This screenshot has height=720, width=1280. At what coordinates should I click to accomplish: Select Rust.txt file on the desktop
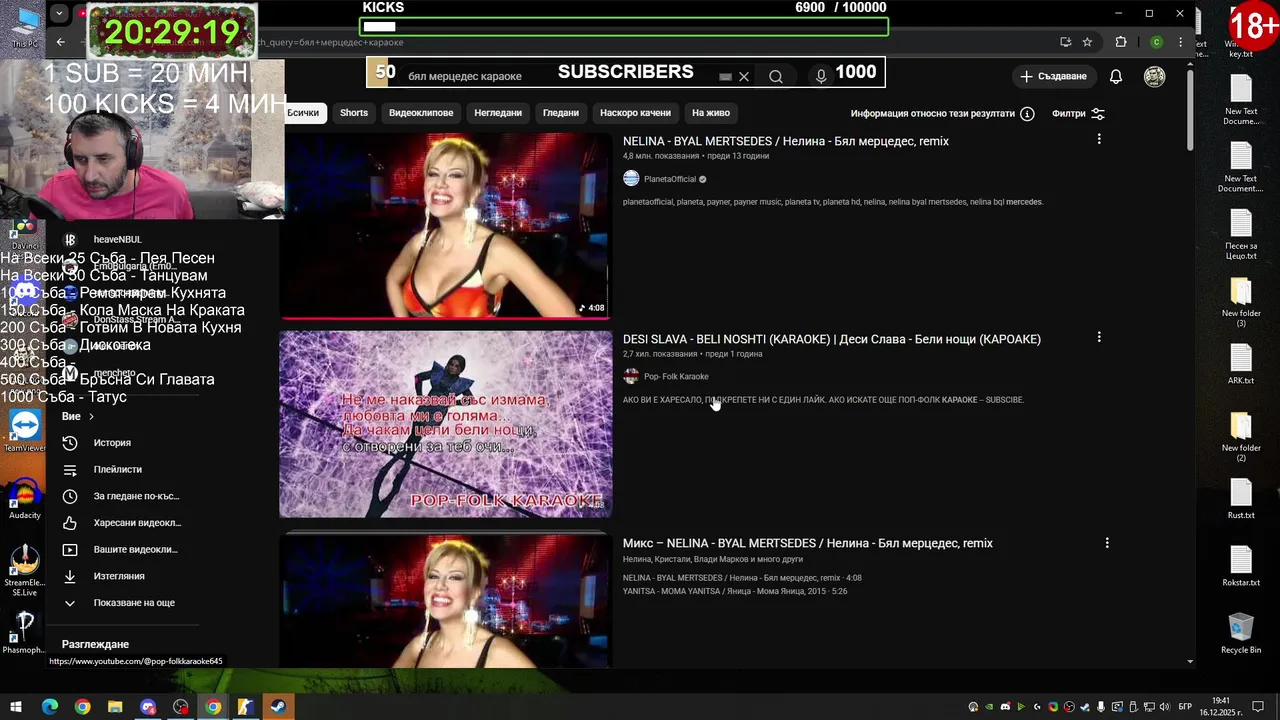1241,499
